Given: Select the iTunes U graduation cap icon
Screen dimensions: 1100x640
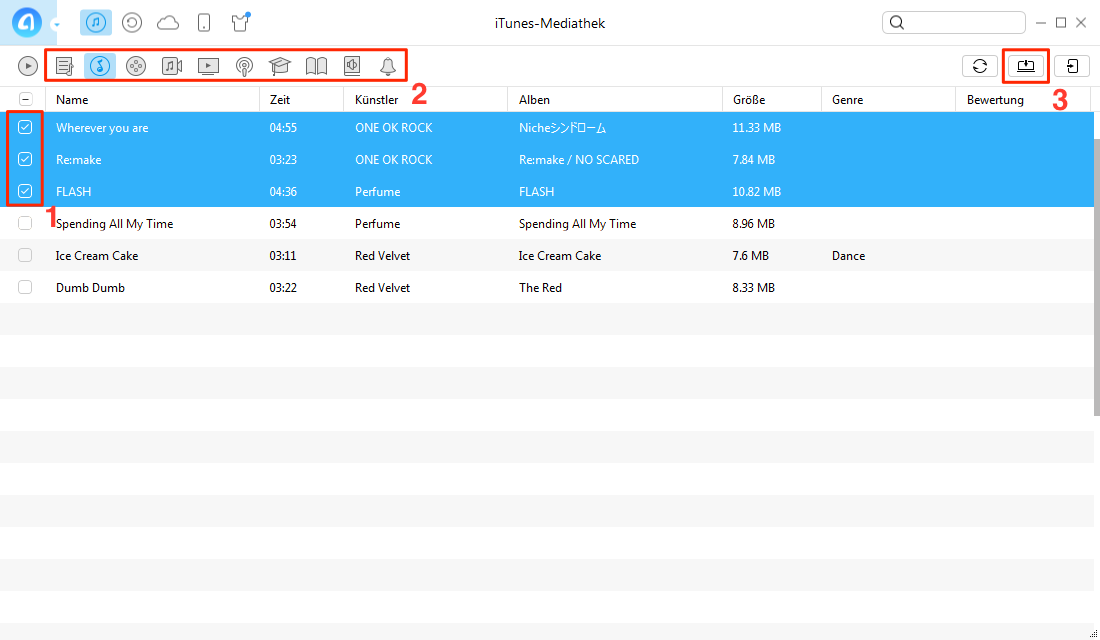Looking at the screenshot, I should 280,66.
